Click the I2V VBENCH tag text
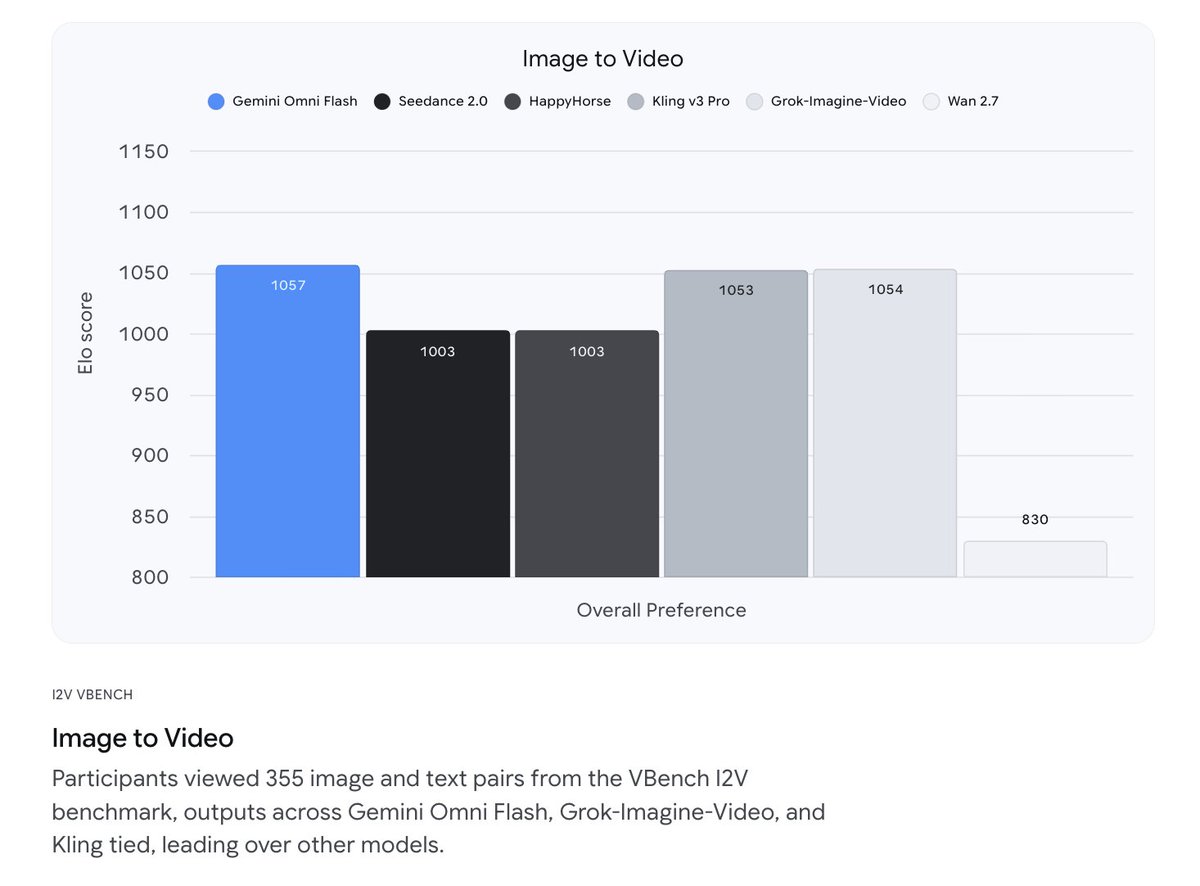 click(x=92, y=694)
